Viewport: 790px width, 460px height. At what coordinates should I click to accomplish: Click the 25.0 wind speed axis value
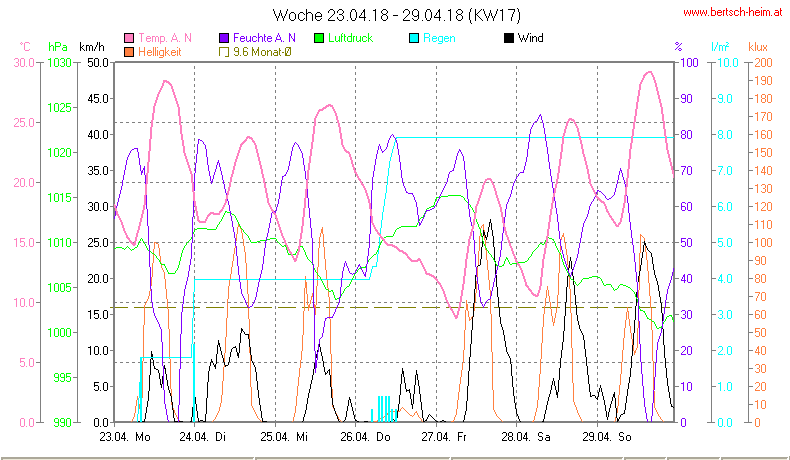click(x=98, y=243)
